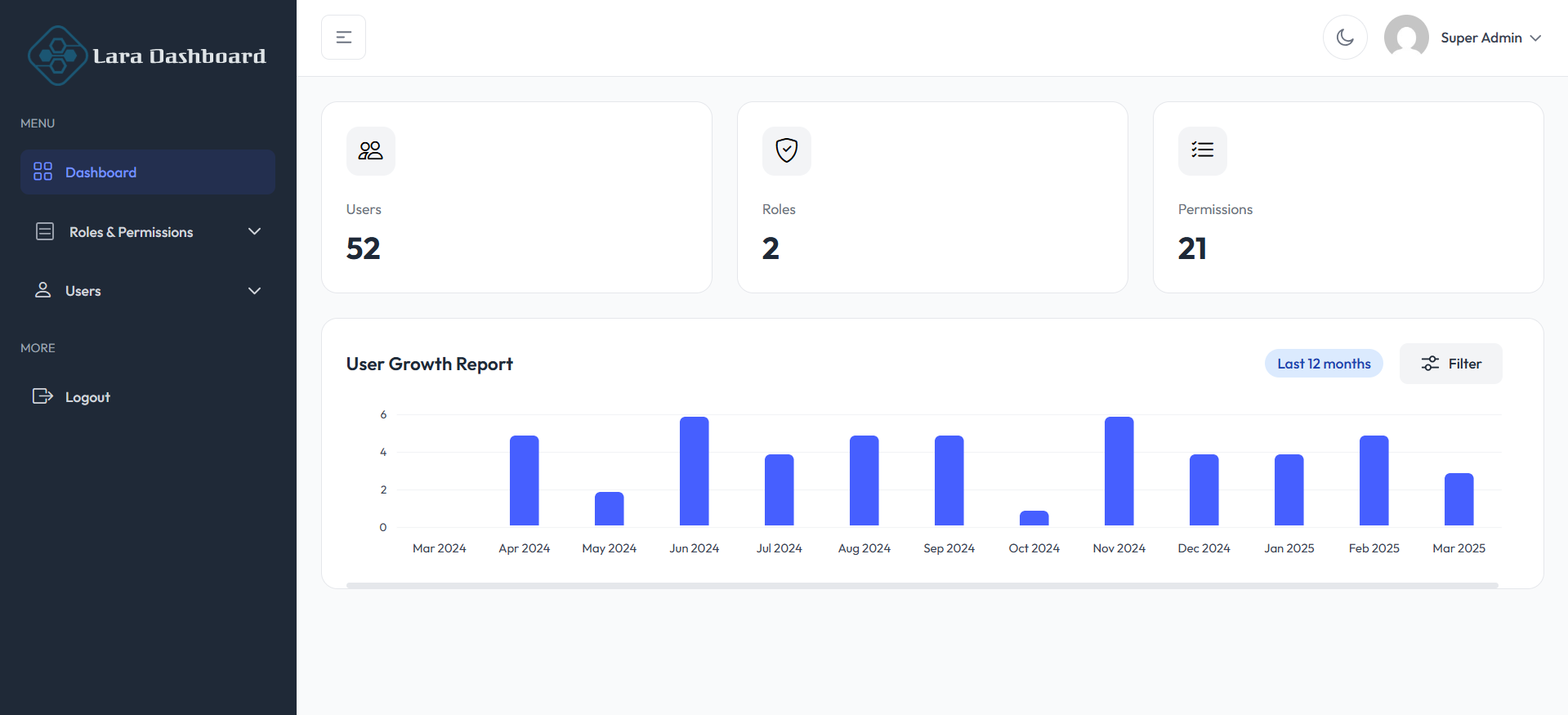1568x715 pixels.
Task: Click the Dashboard grid icon in sidebar
Action: coord(42,172)
